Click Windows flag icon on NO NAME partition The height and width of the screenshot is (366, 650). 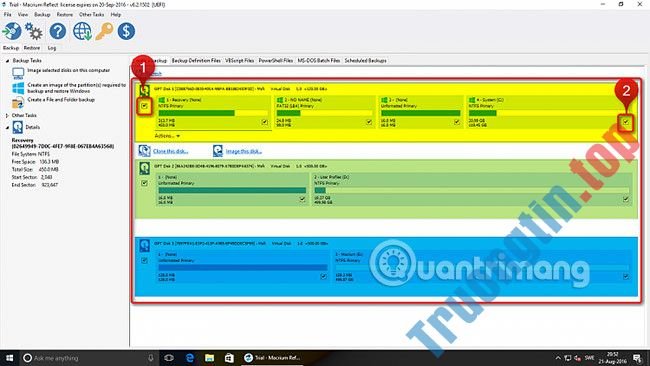tap(280, 100)
